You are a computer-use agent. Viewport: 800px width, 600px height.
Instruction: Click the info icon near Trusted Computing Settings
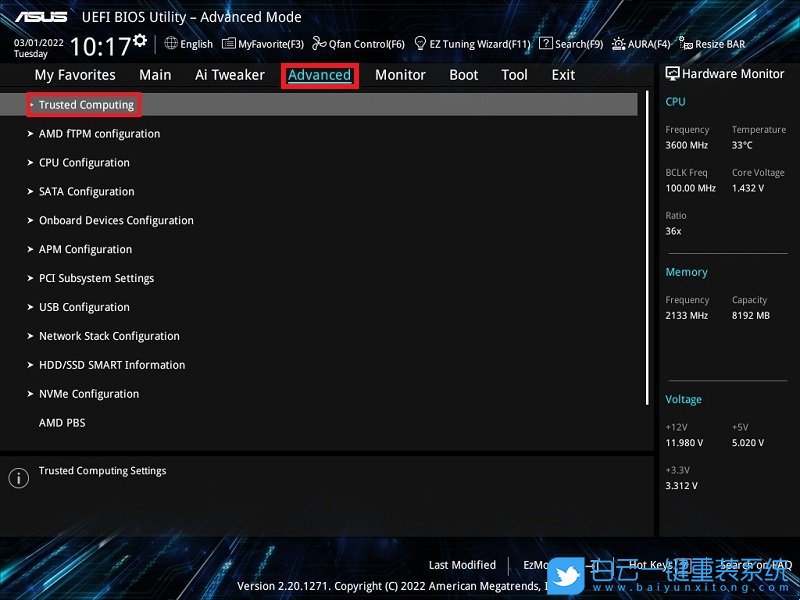click(17, 477)
